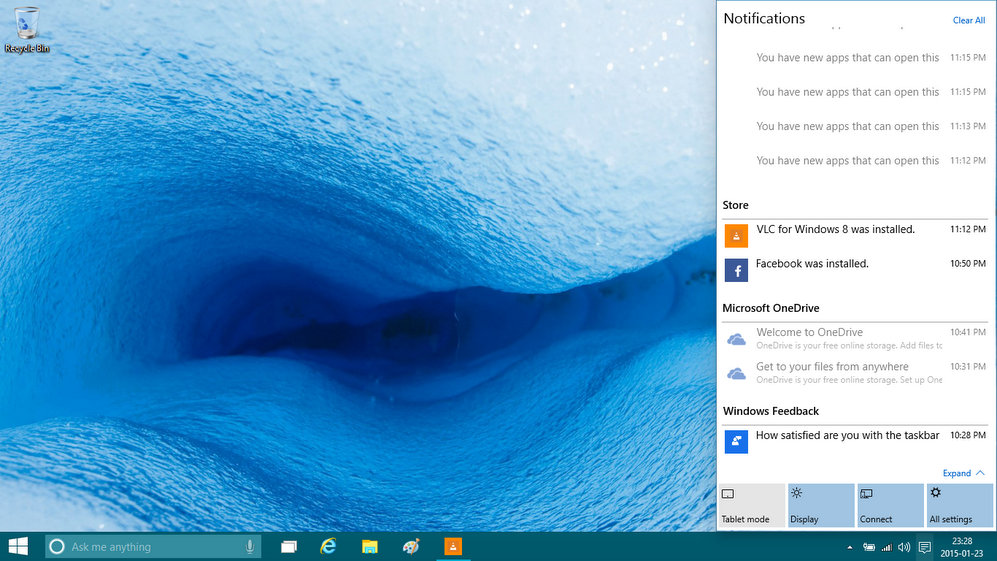997x561 pixels.
Task: Open the VLC for Windows 8 installed notification
Action: pos(835,230)
